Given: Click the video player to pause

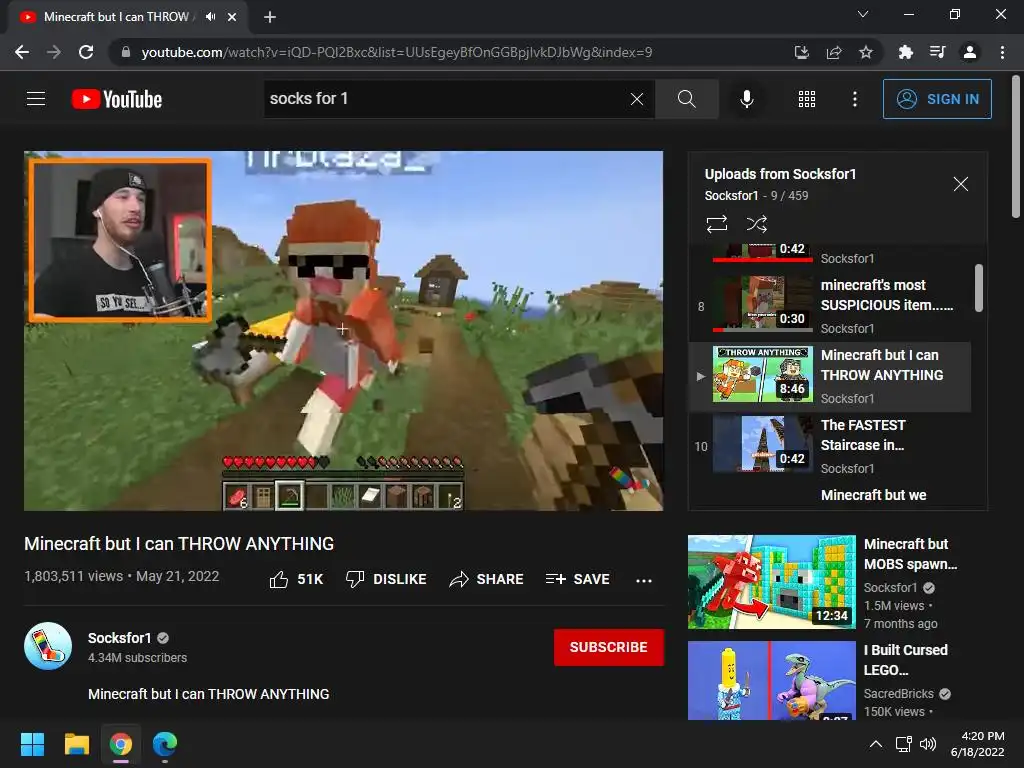Looking at the screenshot, I should (344, 331).
